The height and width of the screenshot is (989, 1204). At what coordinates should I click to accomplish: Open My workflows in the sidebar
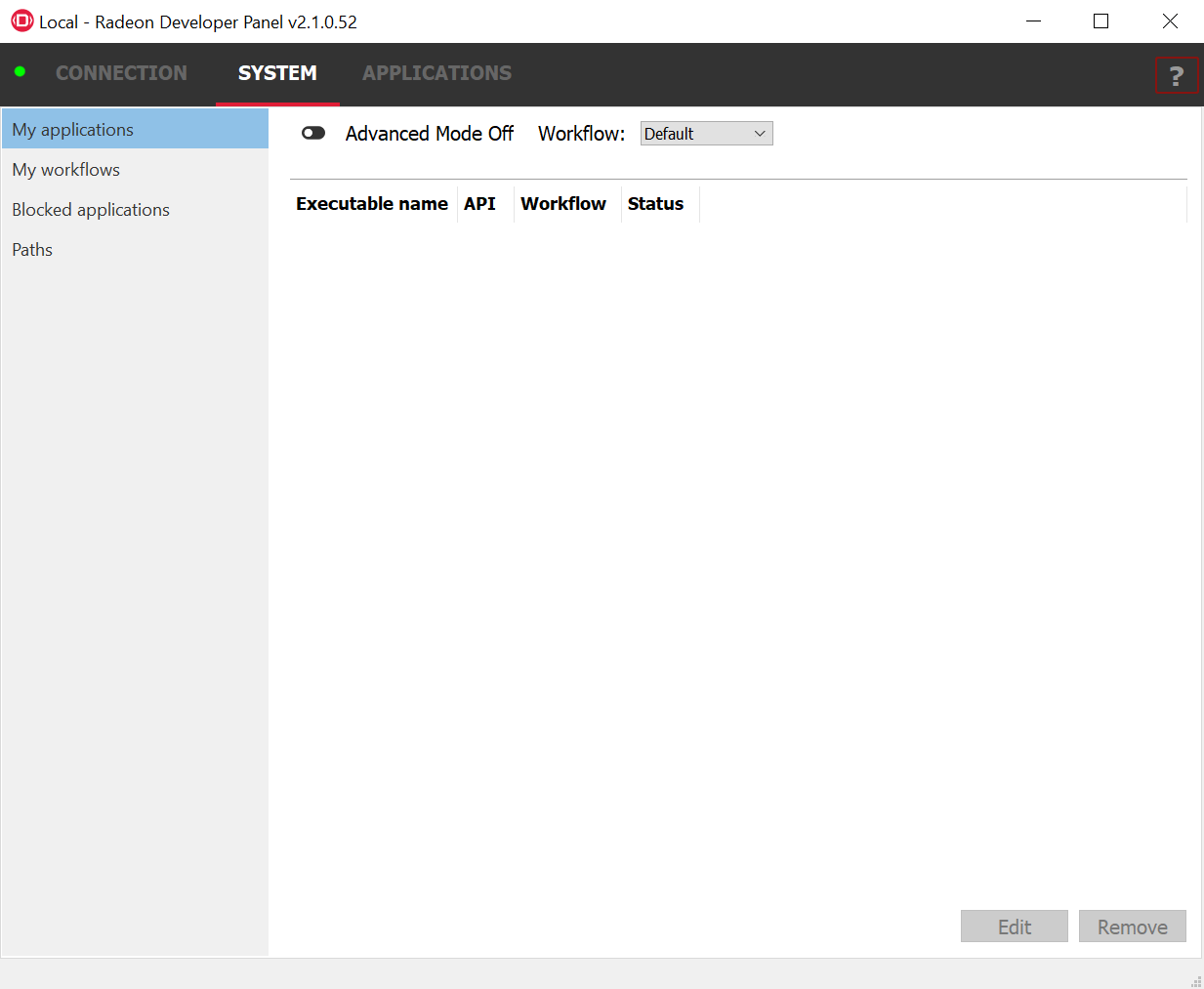[x=66, y=170]
